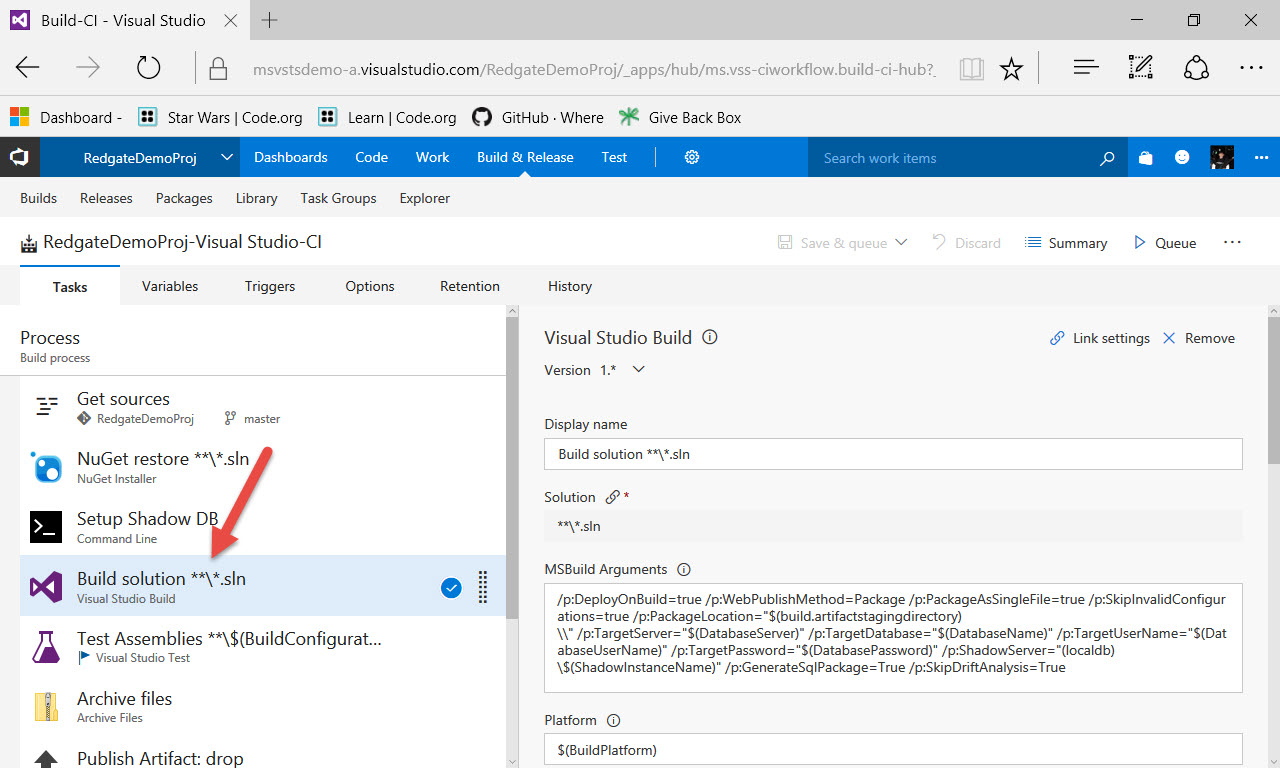The height and width of the screenshot is (768, 1280).
Task: Remove the Visual Studio Build task
Action: (x=1198, y=338)
